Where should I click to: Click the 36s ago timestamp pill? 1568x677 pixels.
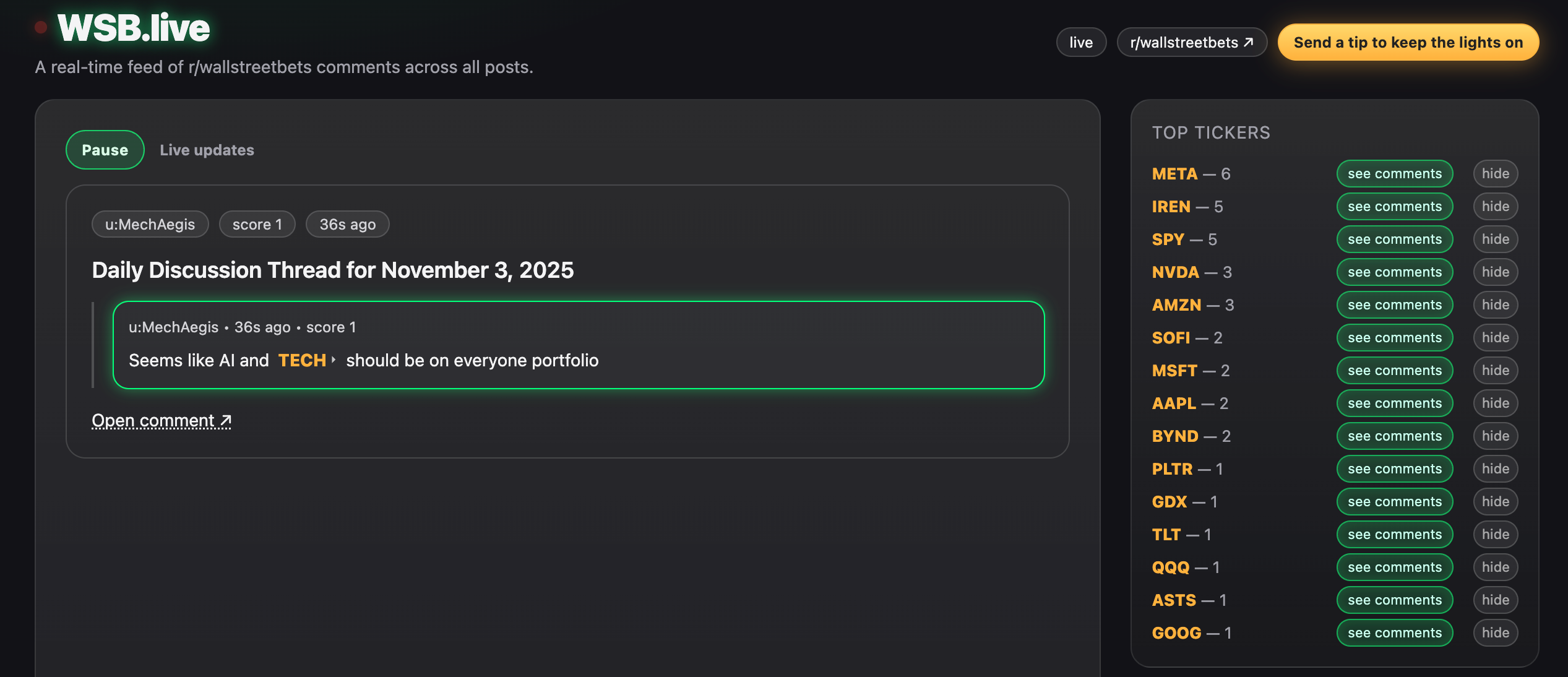point(347,225)
